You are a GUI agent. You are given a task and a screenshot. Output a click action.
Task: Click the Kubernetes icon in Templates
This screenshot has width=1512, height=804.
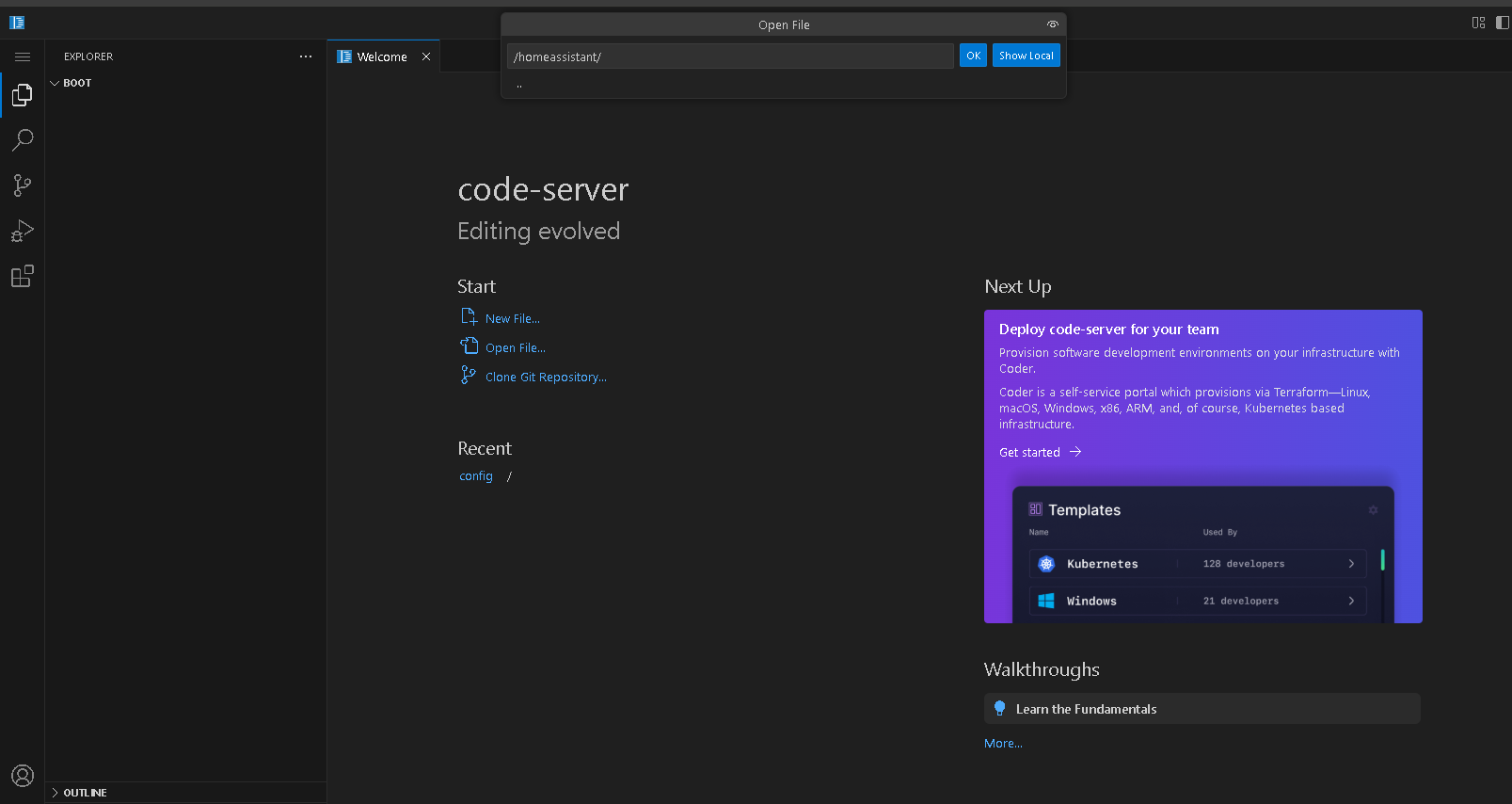tap(1046, 564)
